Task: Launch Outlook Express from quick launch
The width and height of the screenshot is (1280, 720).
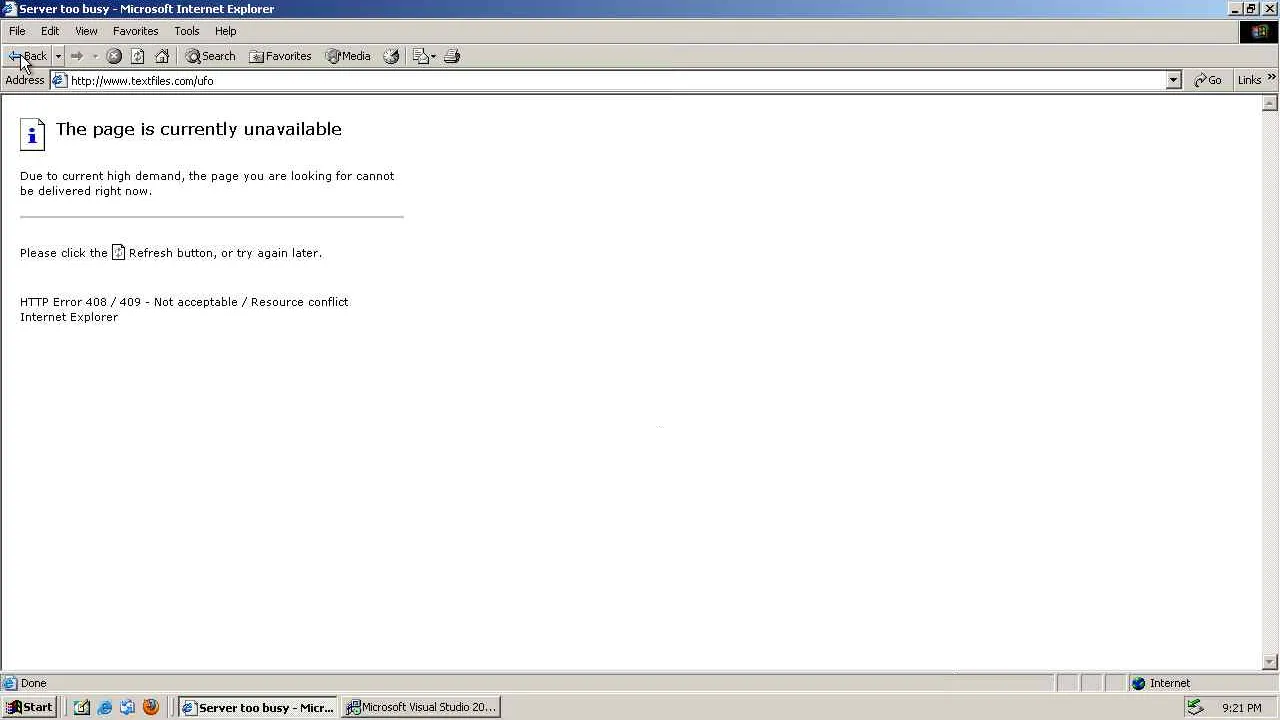Action: pos(128,707)
